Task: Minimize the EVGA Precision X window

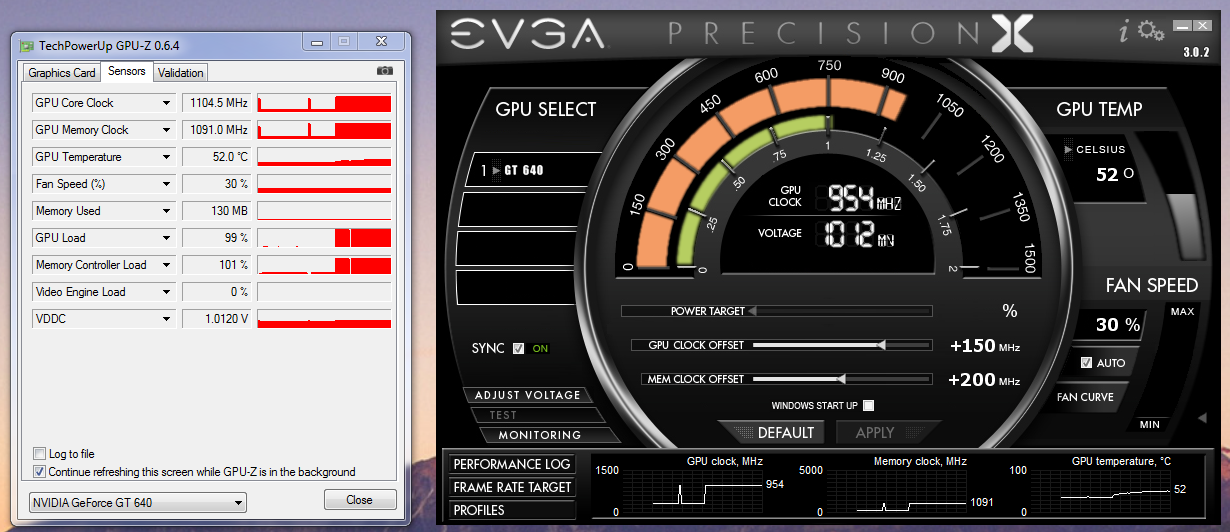Action: 1182,25
